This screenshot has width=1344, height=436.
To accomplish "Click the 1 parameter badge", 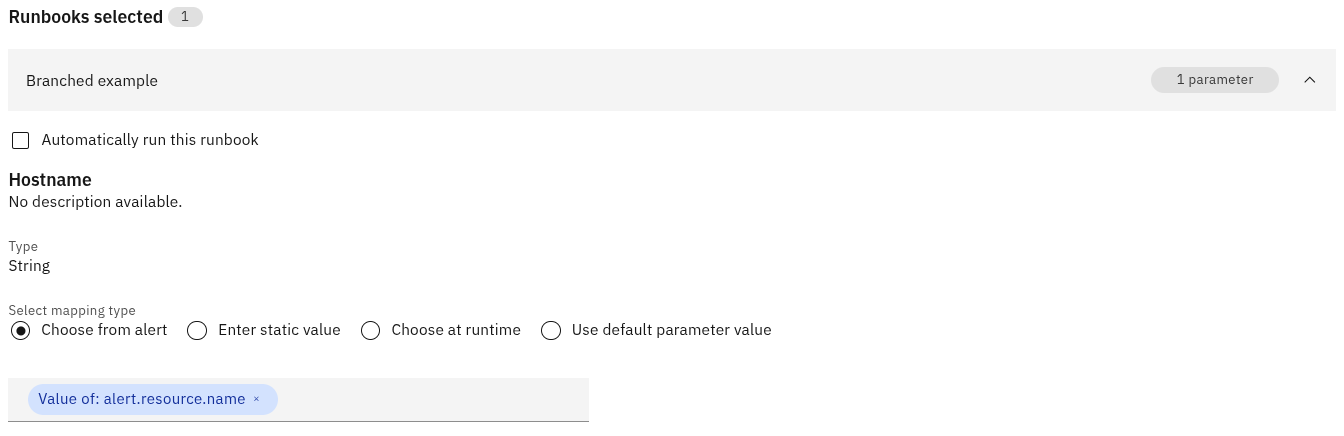I will pyautogui.click(x=1214, y=80).
